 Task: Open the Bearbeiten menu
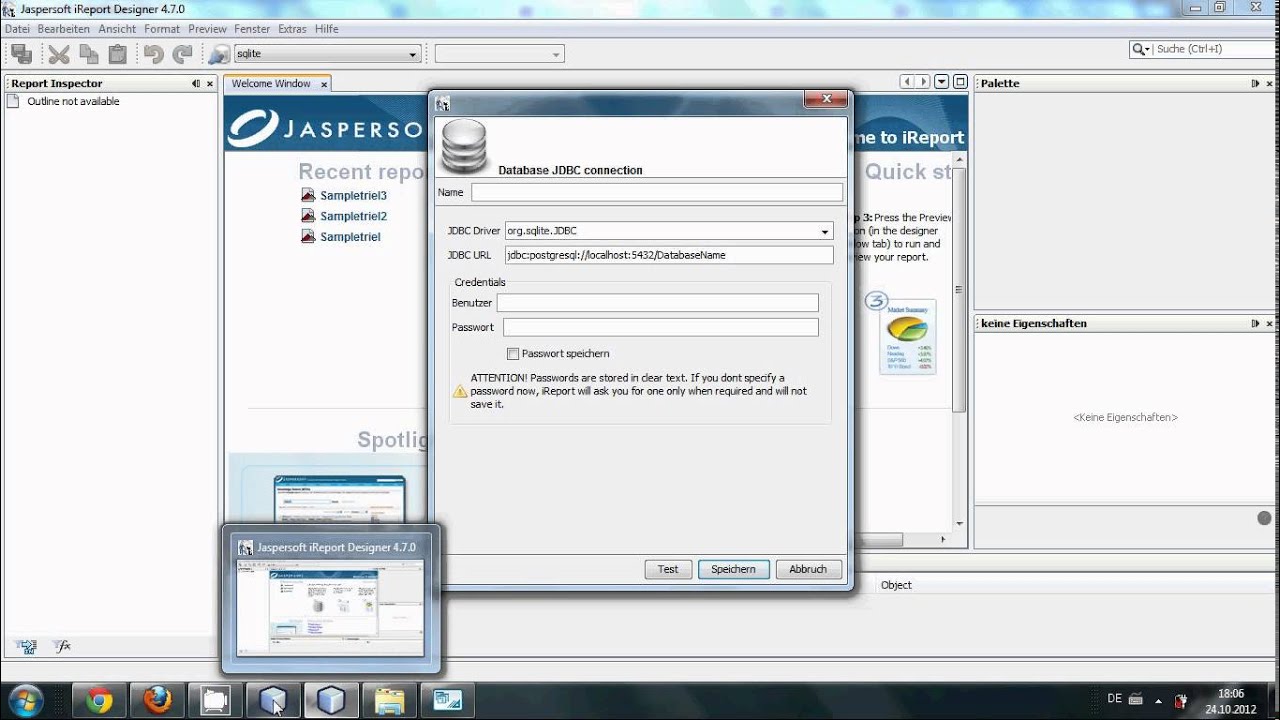64,29
